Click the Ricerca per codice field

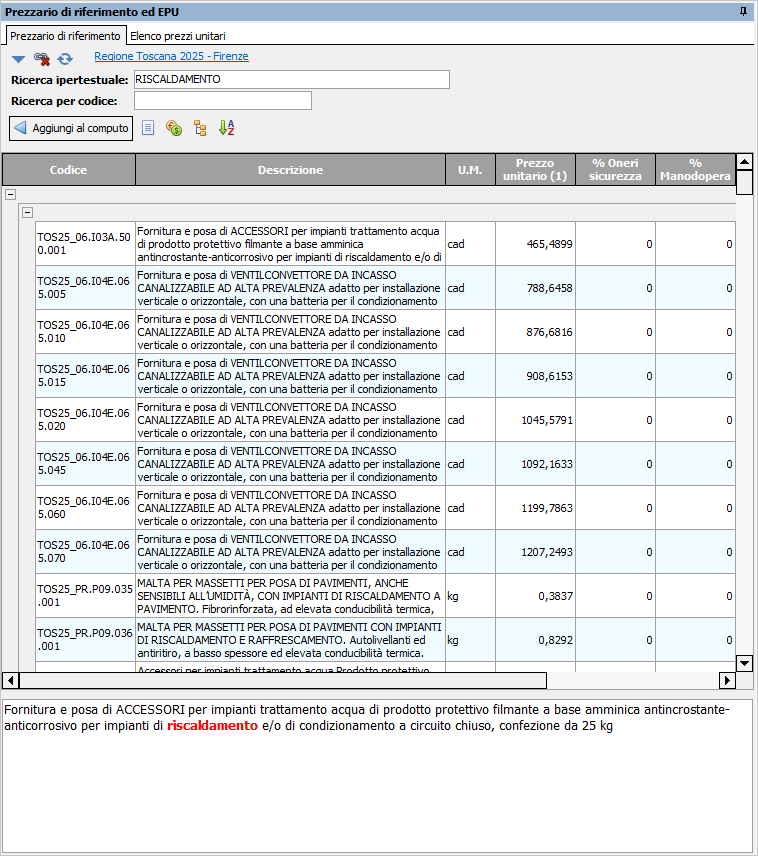(x=222, y=101)
